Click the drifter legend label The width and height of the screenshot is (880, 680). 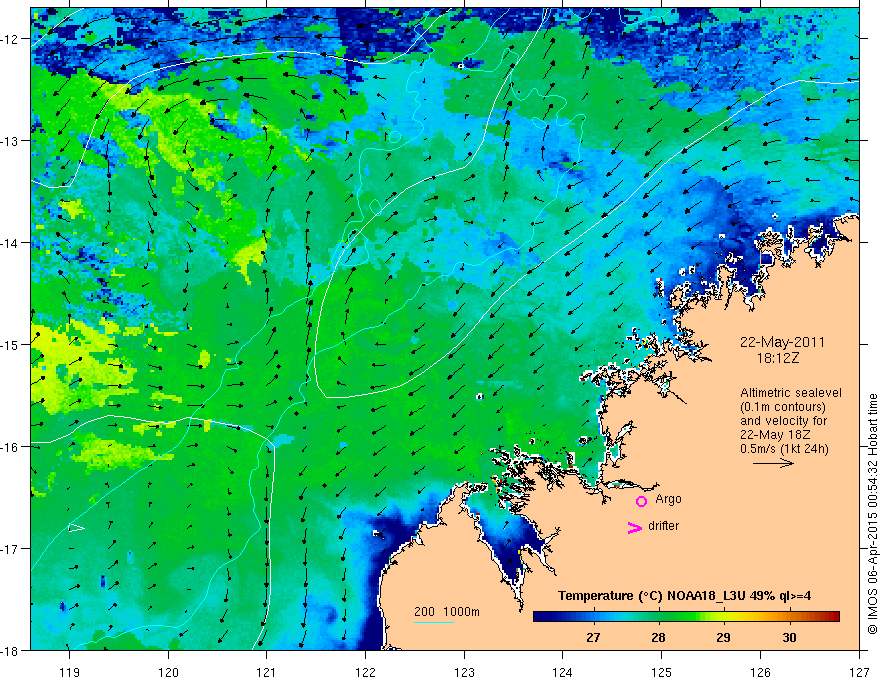coord(663,526)
